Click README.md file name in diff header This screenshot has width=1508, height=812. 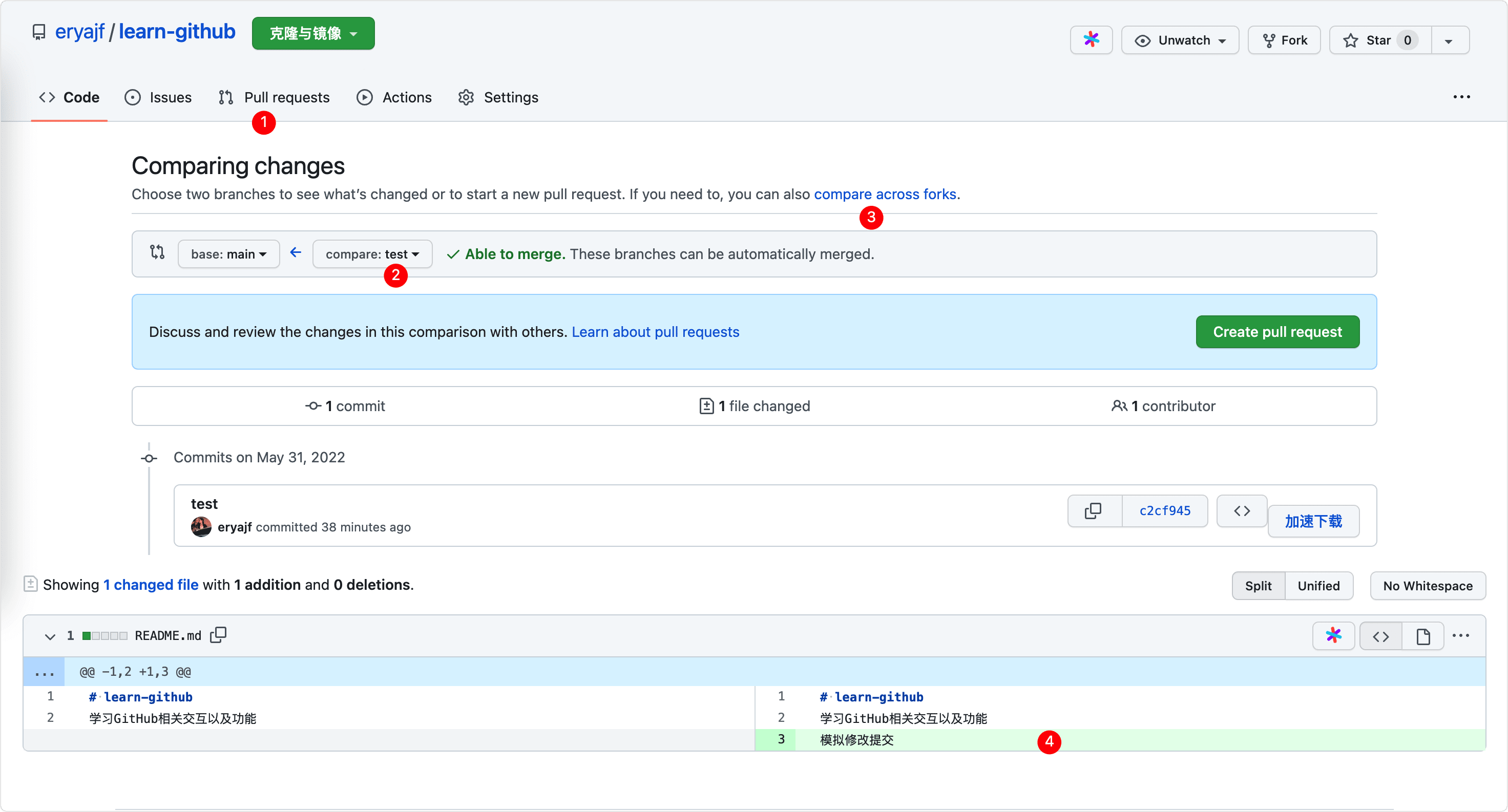pyautogui.click(x=168, y=636)
